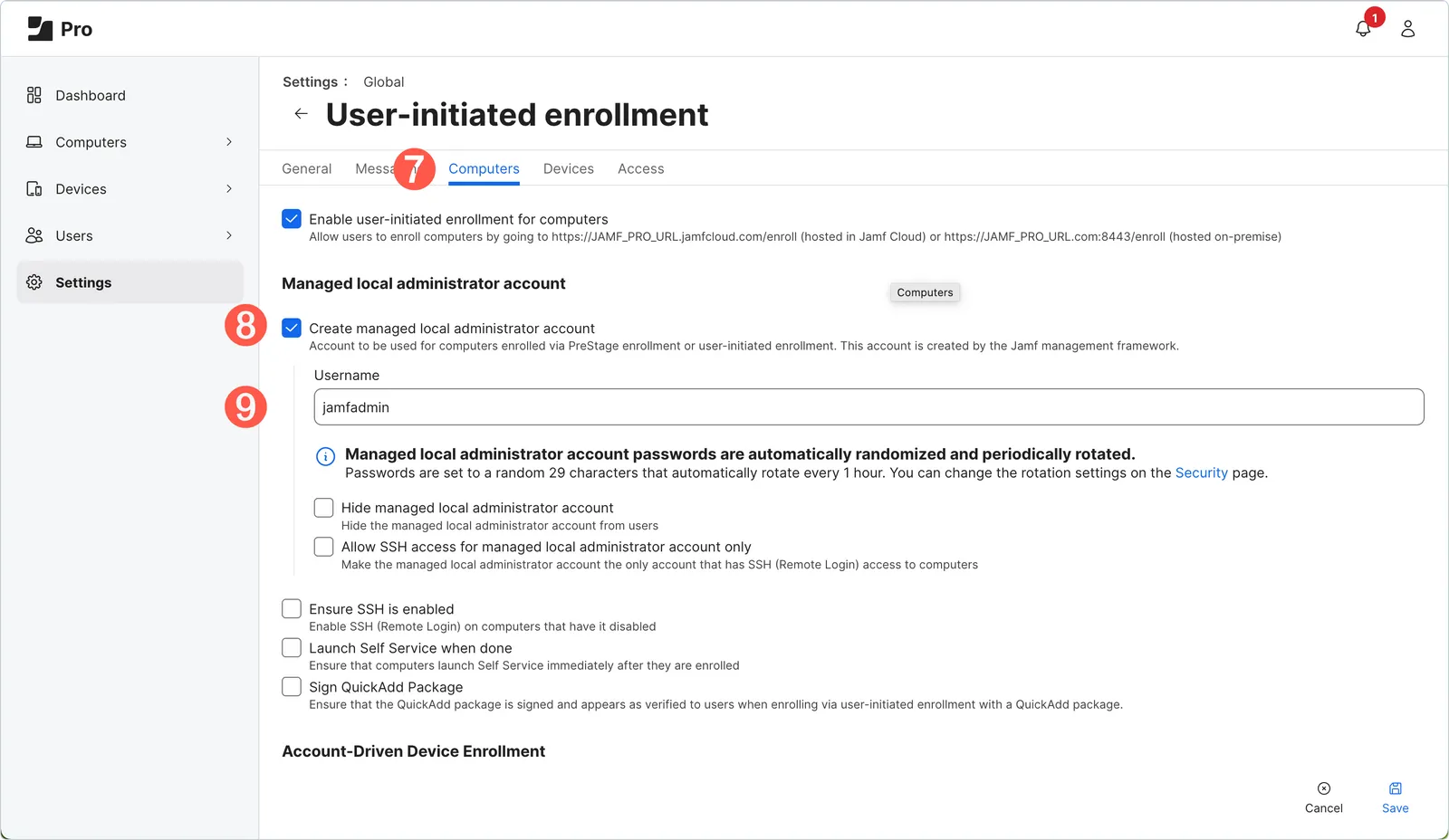Click the Settings gear icon
The image size is (1449, 840).
(34, 282)
